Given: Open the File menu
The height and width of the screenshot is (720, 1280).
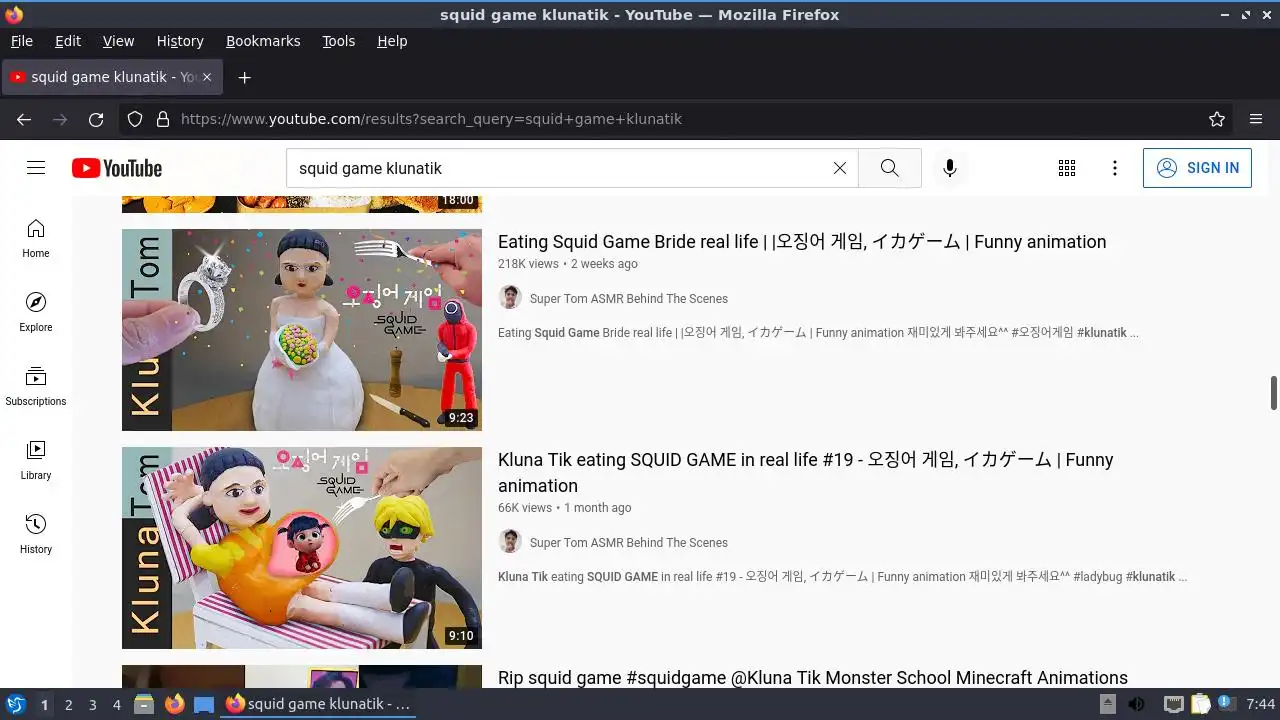Looking at the screenshot, I should pos(22,41).
